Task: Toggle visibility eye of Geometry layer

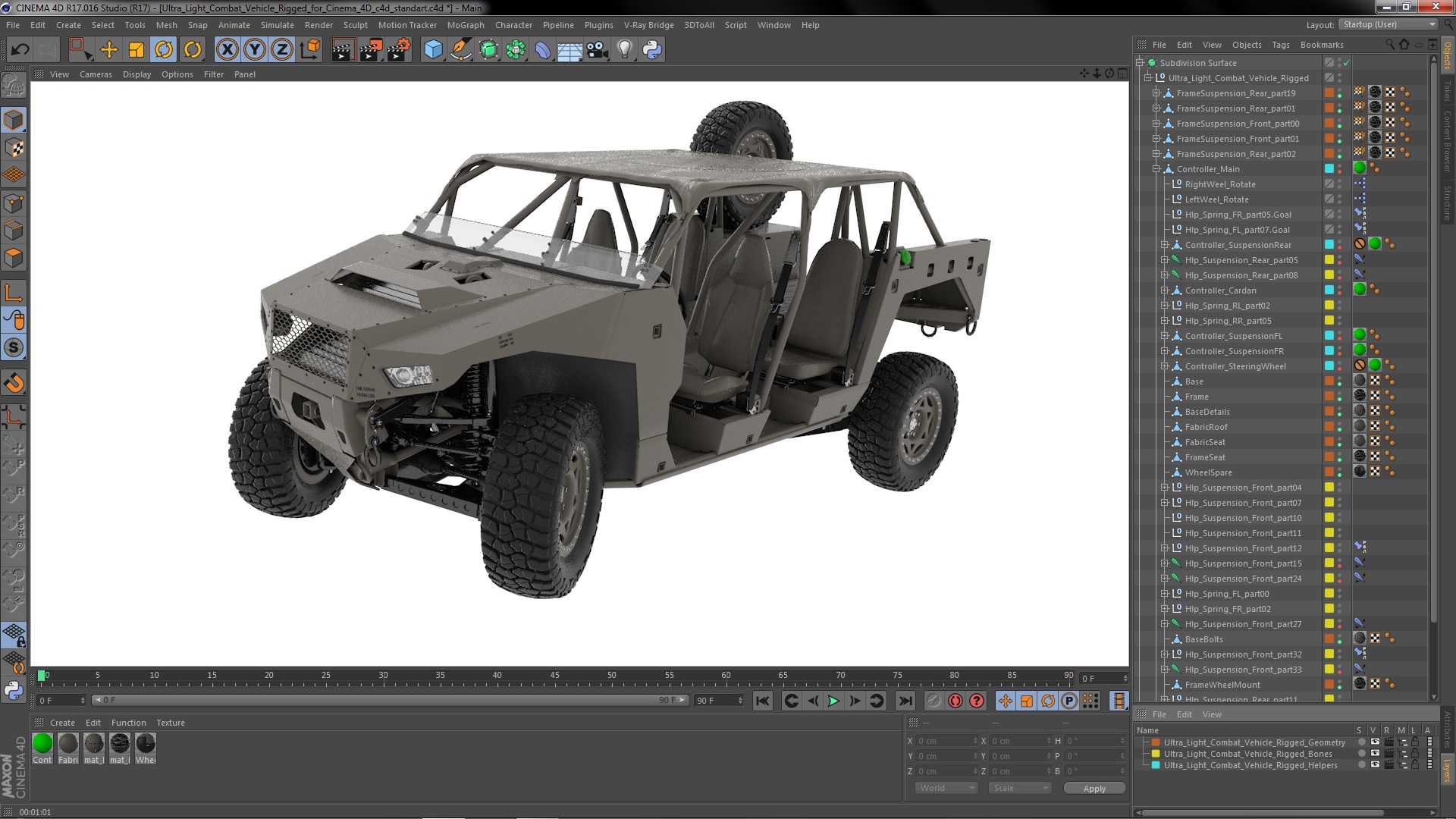Action: [x=1375, y=742]
